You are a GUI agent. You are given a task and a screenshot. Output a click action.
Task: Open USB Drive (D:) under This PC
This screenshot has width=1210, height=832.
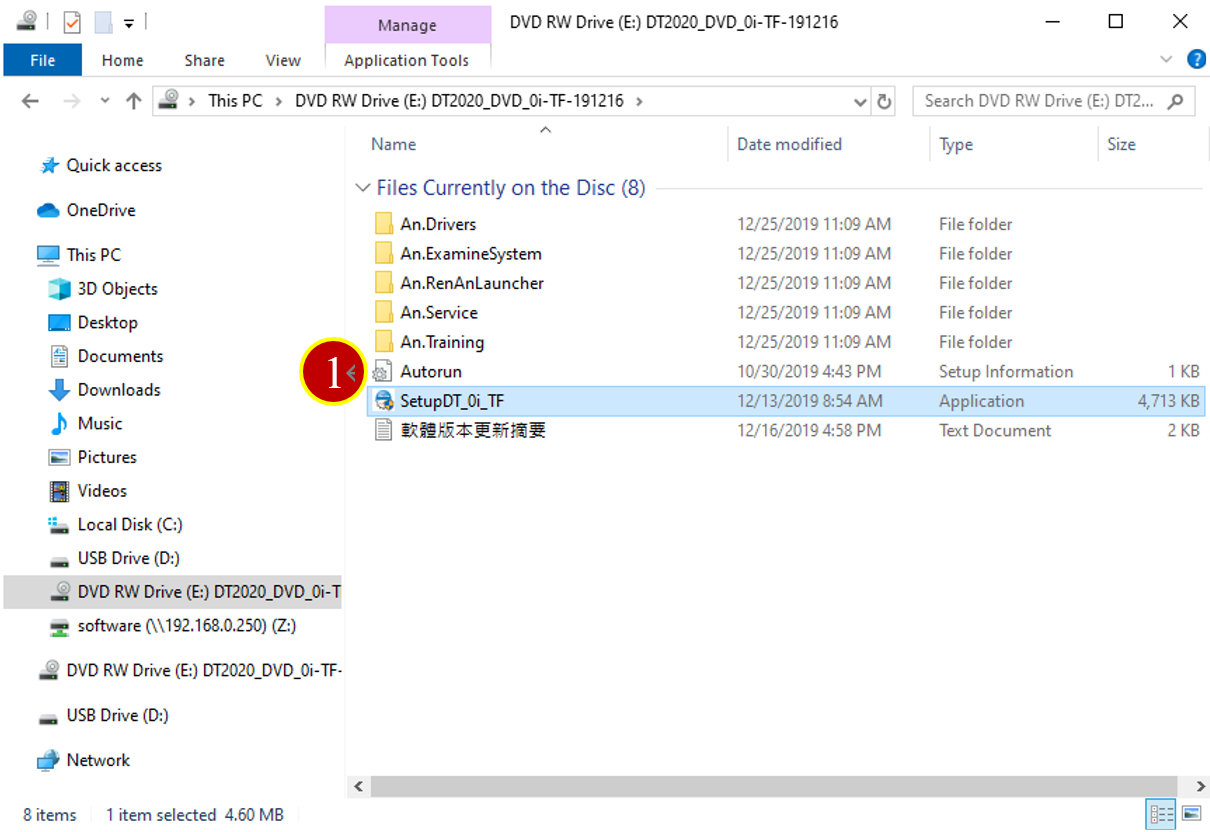click(128, 558)
